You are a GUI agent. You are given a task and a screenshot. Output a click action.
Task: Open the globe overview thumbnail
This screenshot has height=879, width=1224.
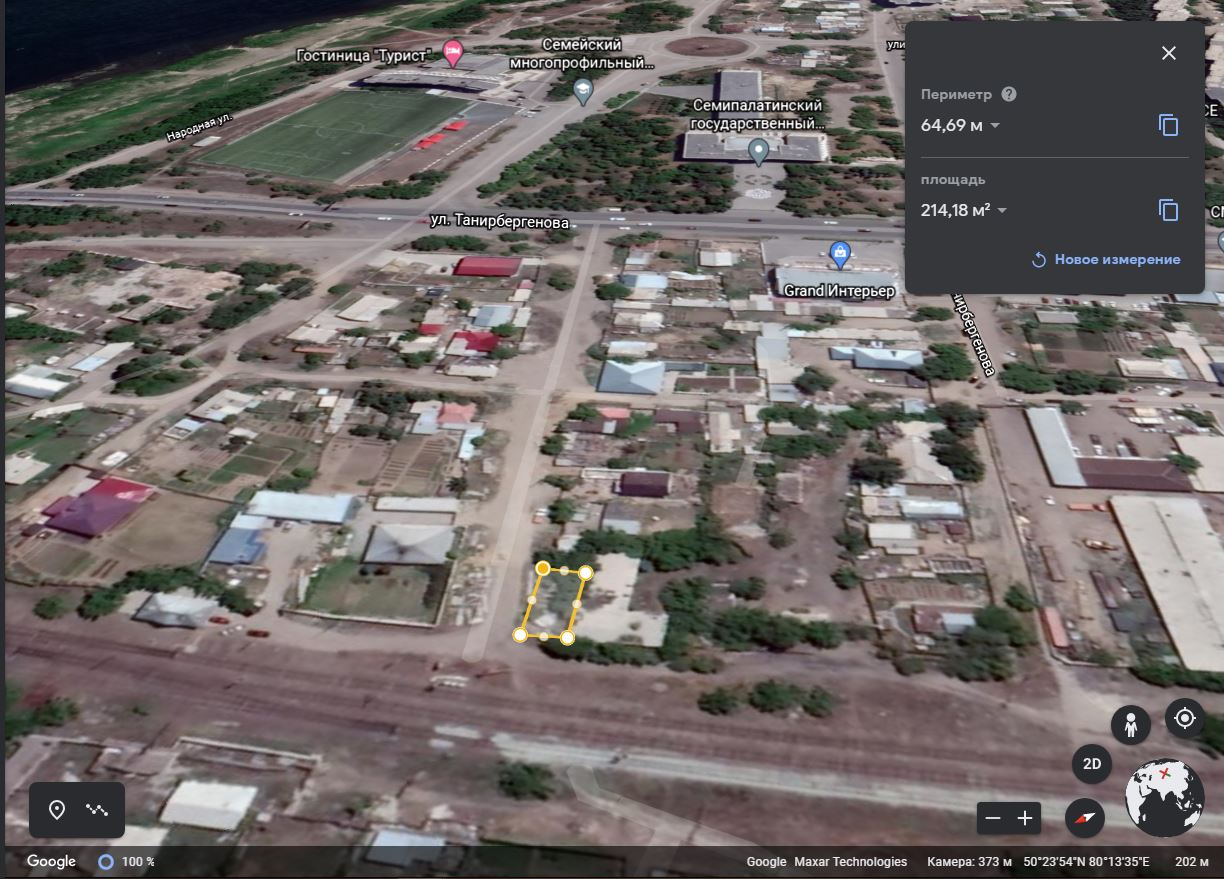(x=1164, y=797)
